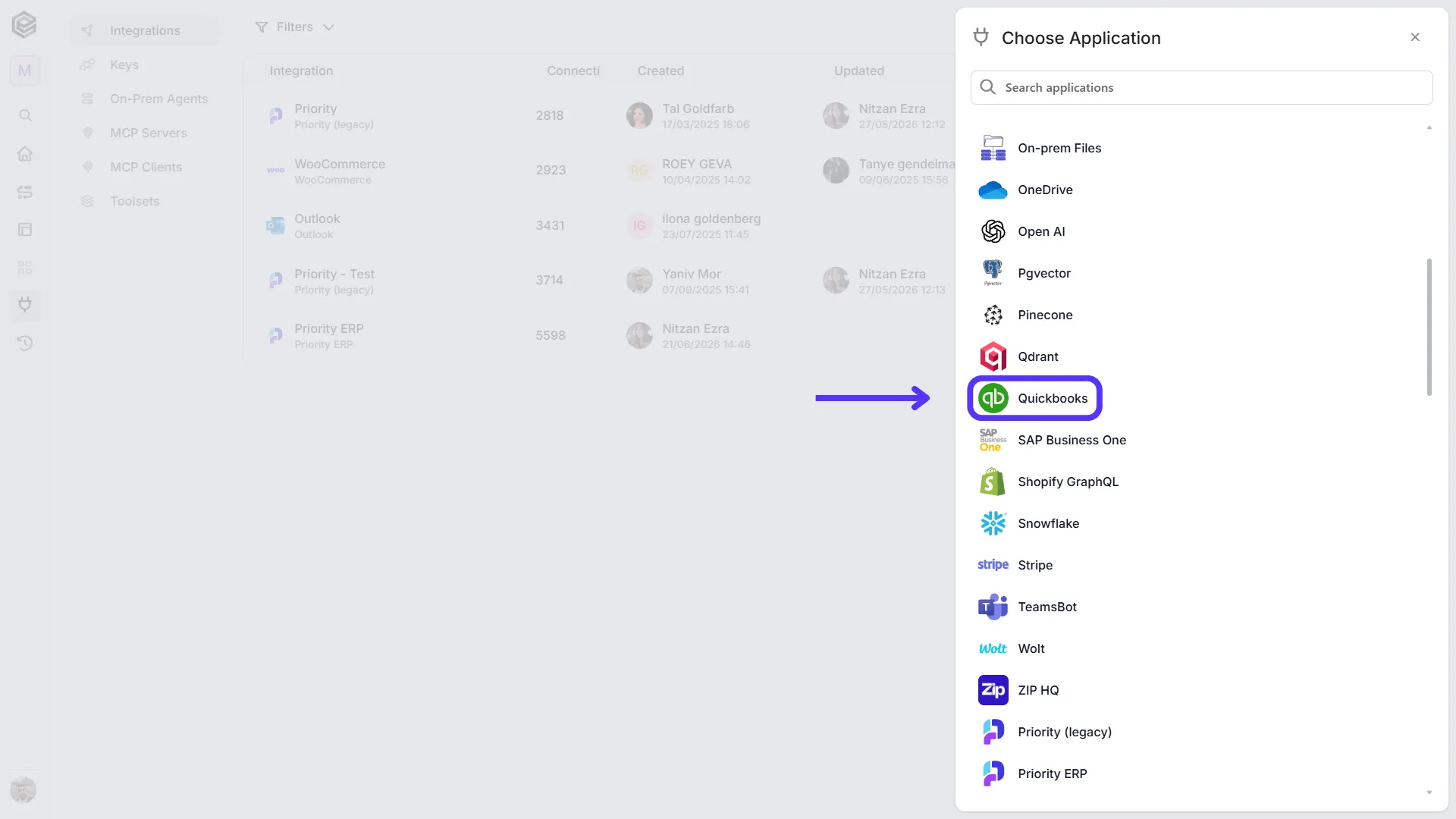Click the application list scrollbar thumb
The image size is (1456, 819).
(x=1429, y=327)
